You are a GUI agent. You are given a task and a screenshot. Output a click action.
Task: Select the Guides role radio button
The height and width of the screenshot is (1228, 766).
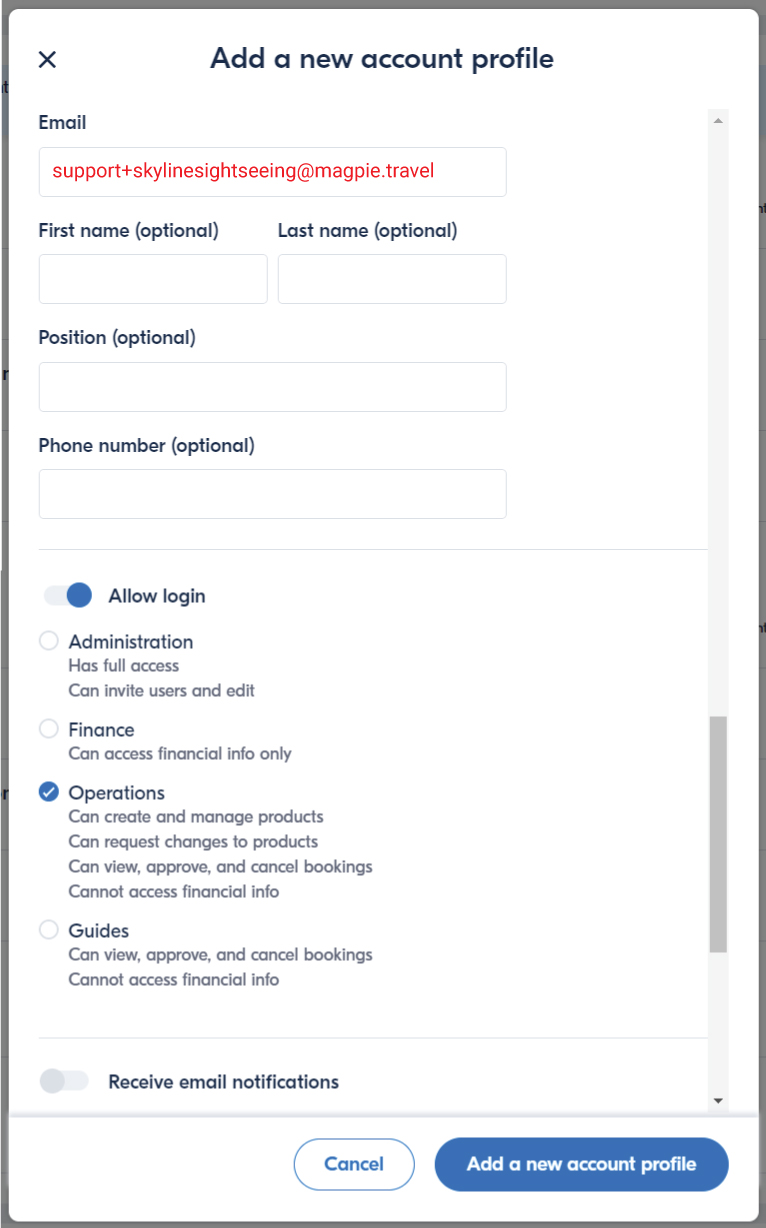(49, 930)
